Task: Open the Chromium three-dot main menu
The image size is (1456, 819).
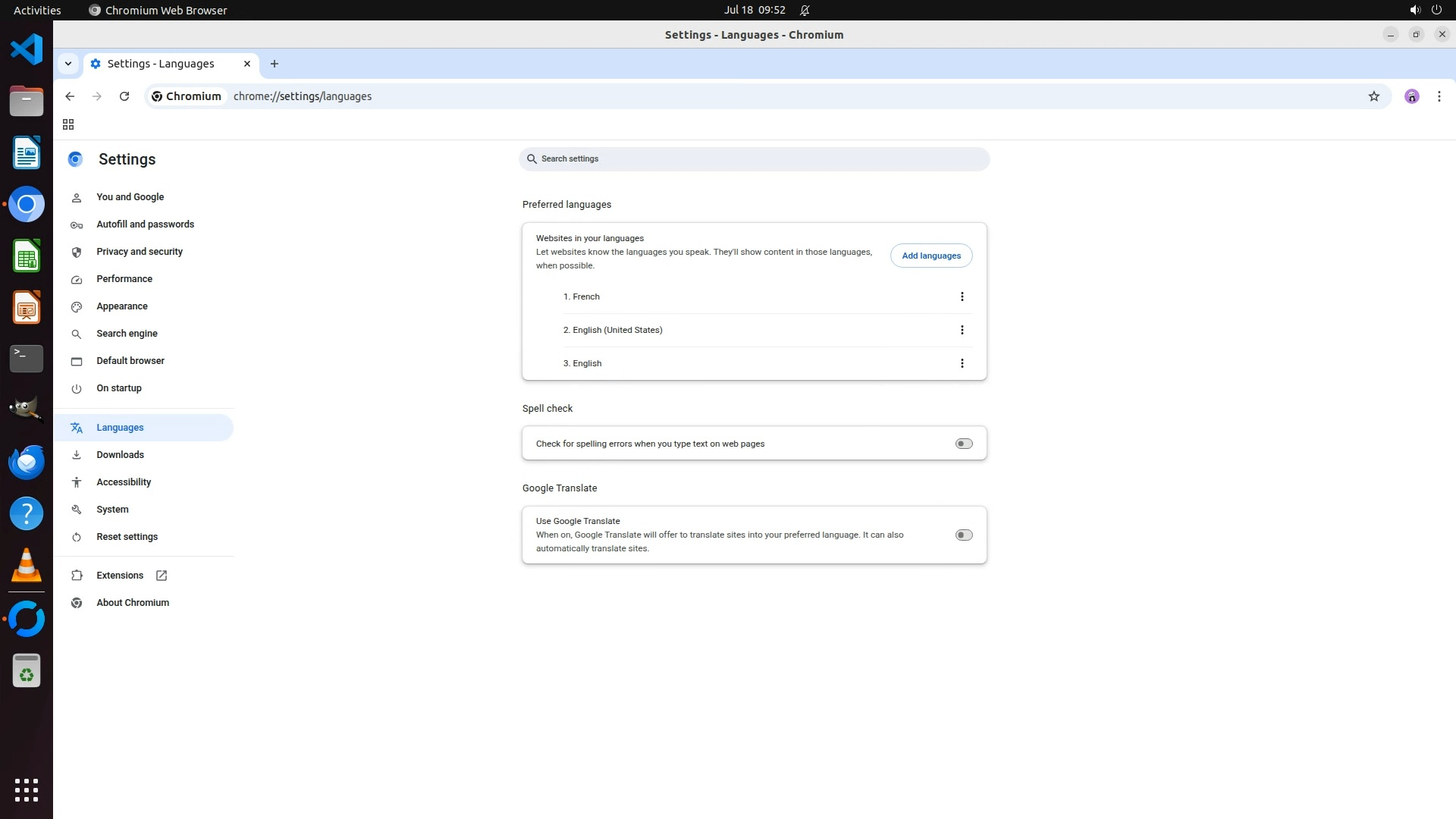Action: coord(1439,96)
